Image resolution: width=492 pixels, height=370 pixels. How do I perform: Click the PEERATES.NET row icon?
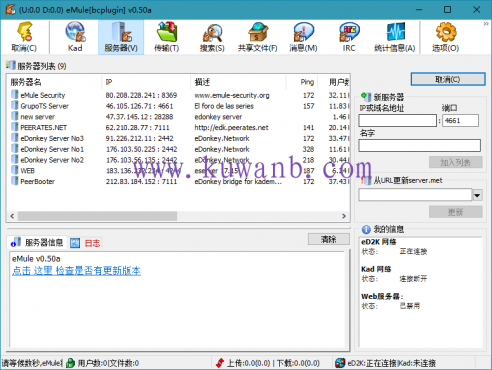(x=15, y=127)
